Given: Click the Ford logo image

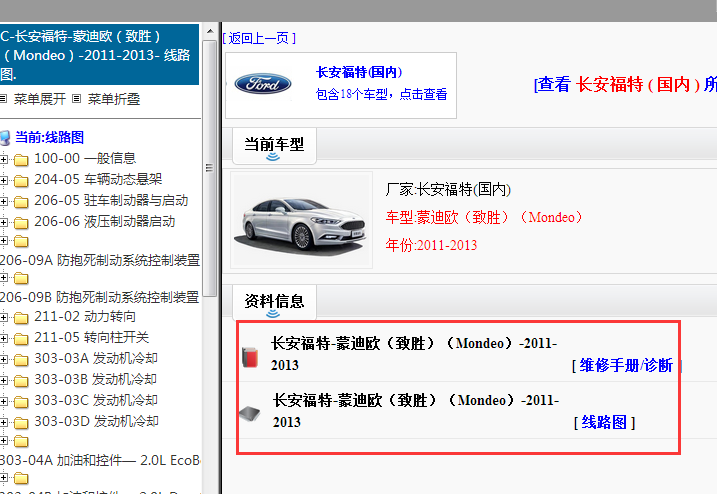Looking at the screenshot, I should (x=262, y=84).
